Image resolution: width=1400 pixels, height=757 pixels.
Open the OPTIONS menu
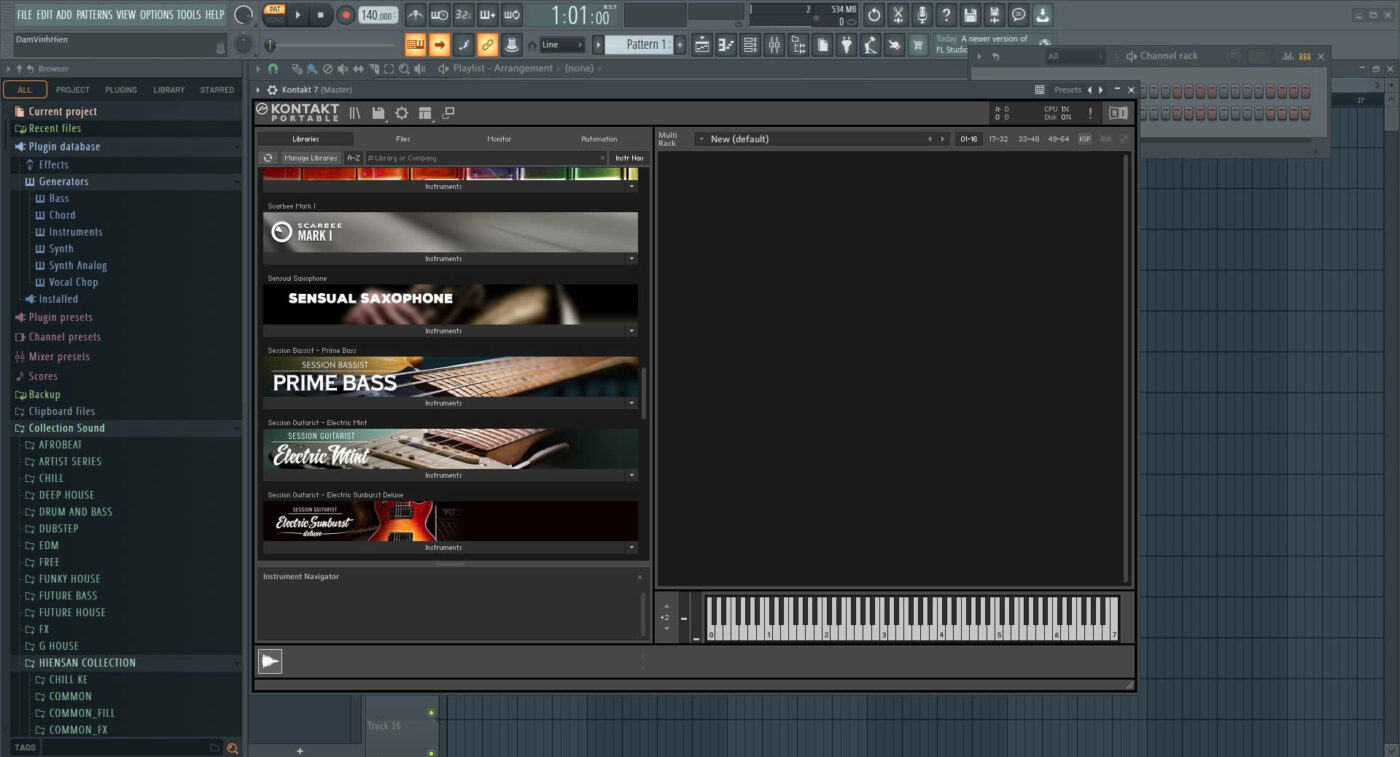(x=156, y=15)
